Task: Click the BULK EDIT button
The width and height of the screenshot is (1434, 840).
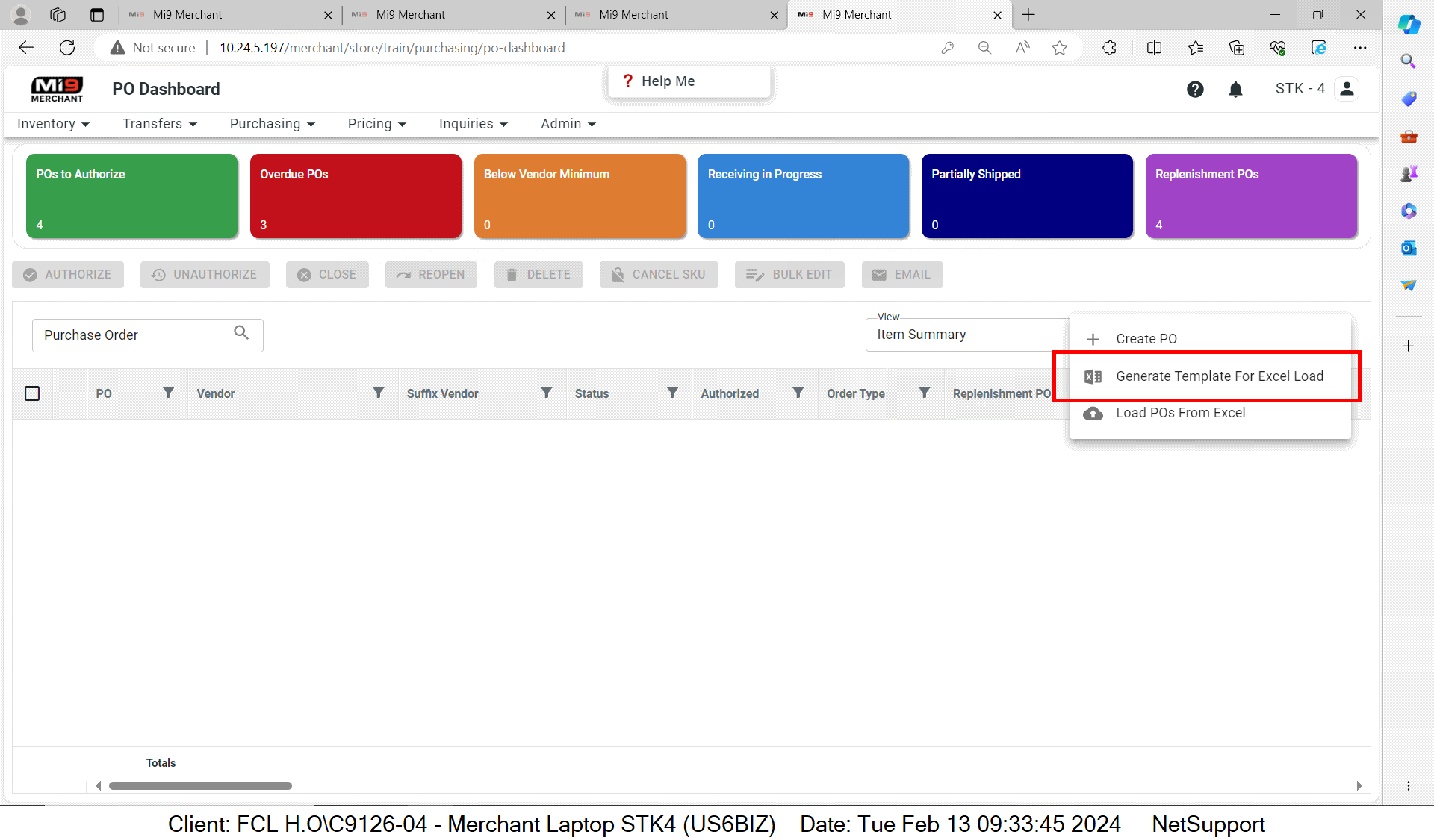Action: point(789,275)
